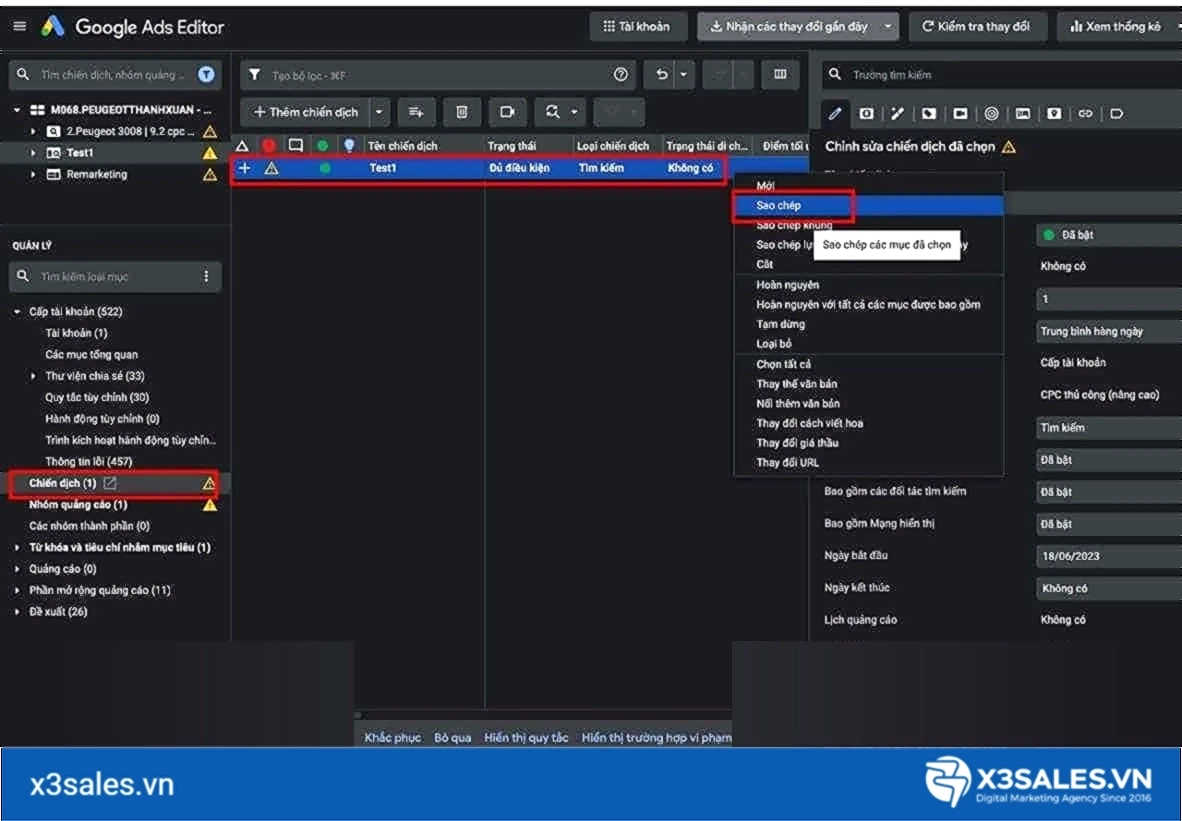Click the green status column header dot

point(322,146)
